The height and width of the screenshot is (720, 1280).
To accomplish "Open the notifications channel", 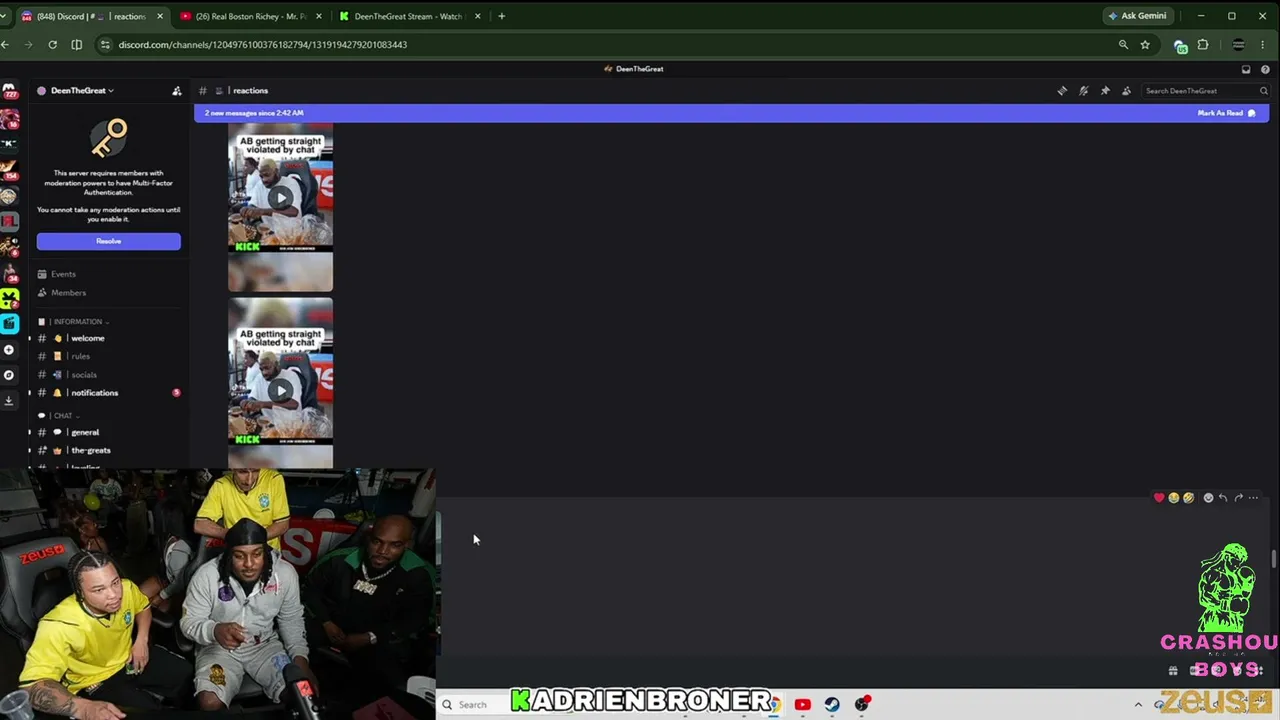I will (x=94, y=393).
